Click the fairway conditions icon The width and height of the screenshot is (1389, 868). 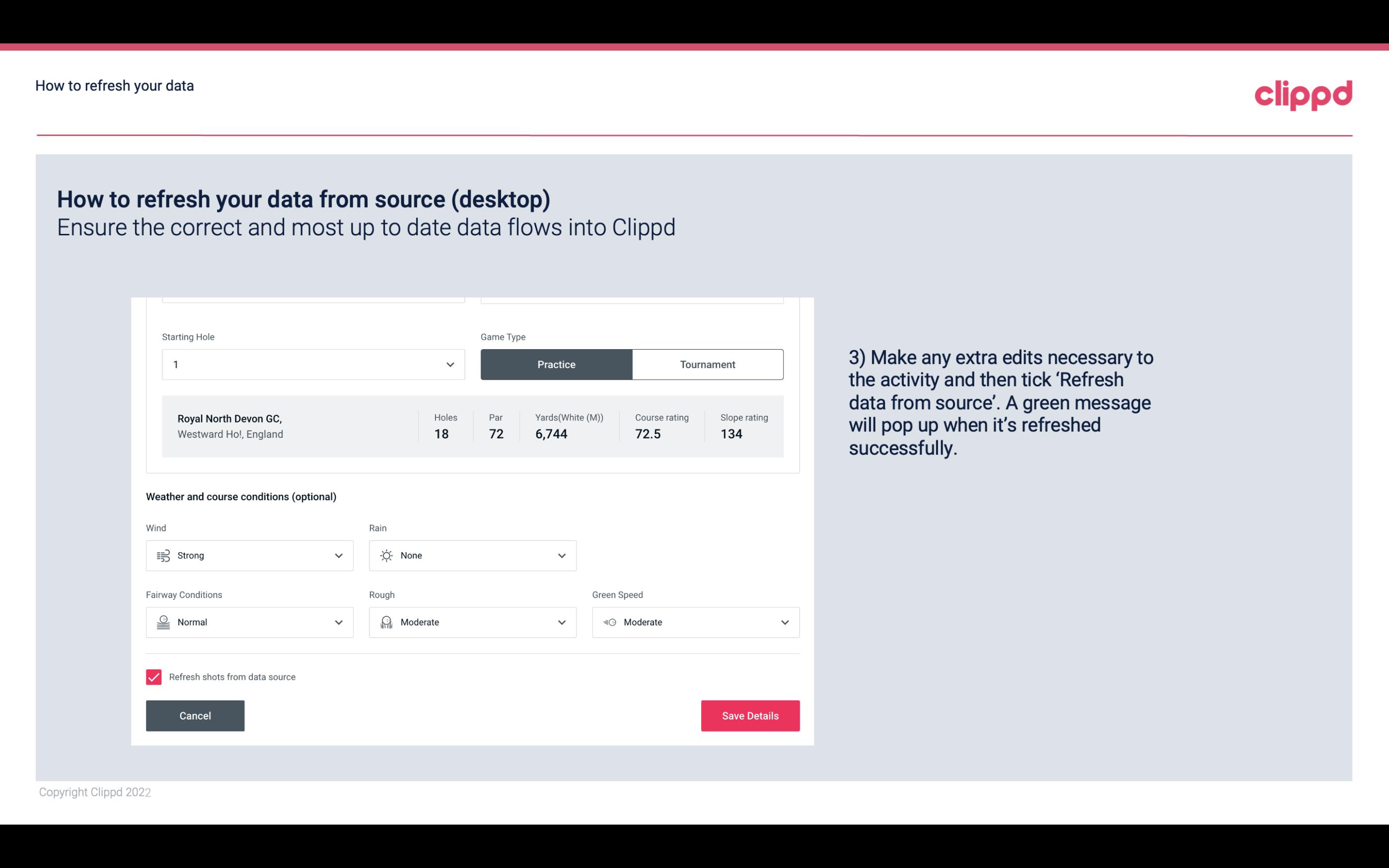click(163, 622)
